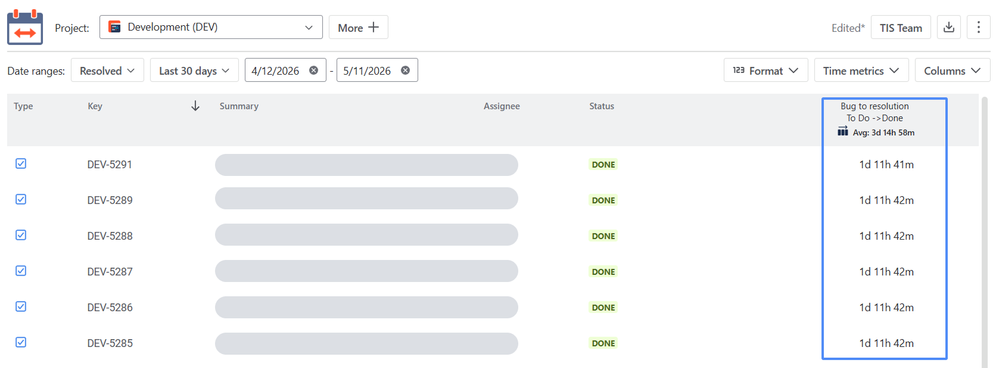The width and height of the screenshot is (999, 368).
Task: Click the Summary column header
Action: [x=239, y=106]
